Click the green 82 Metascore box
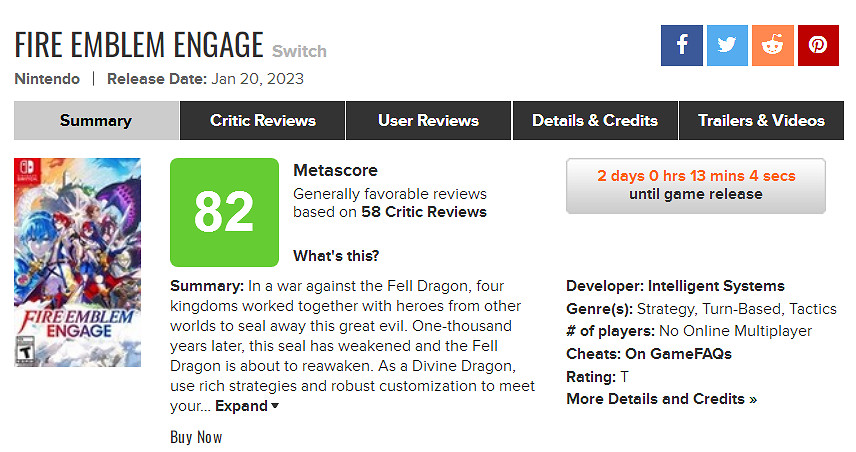Image resolution: width=856 pixels, height=452 pixels. click(224, 212)
